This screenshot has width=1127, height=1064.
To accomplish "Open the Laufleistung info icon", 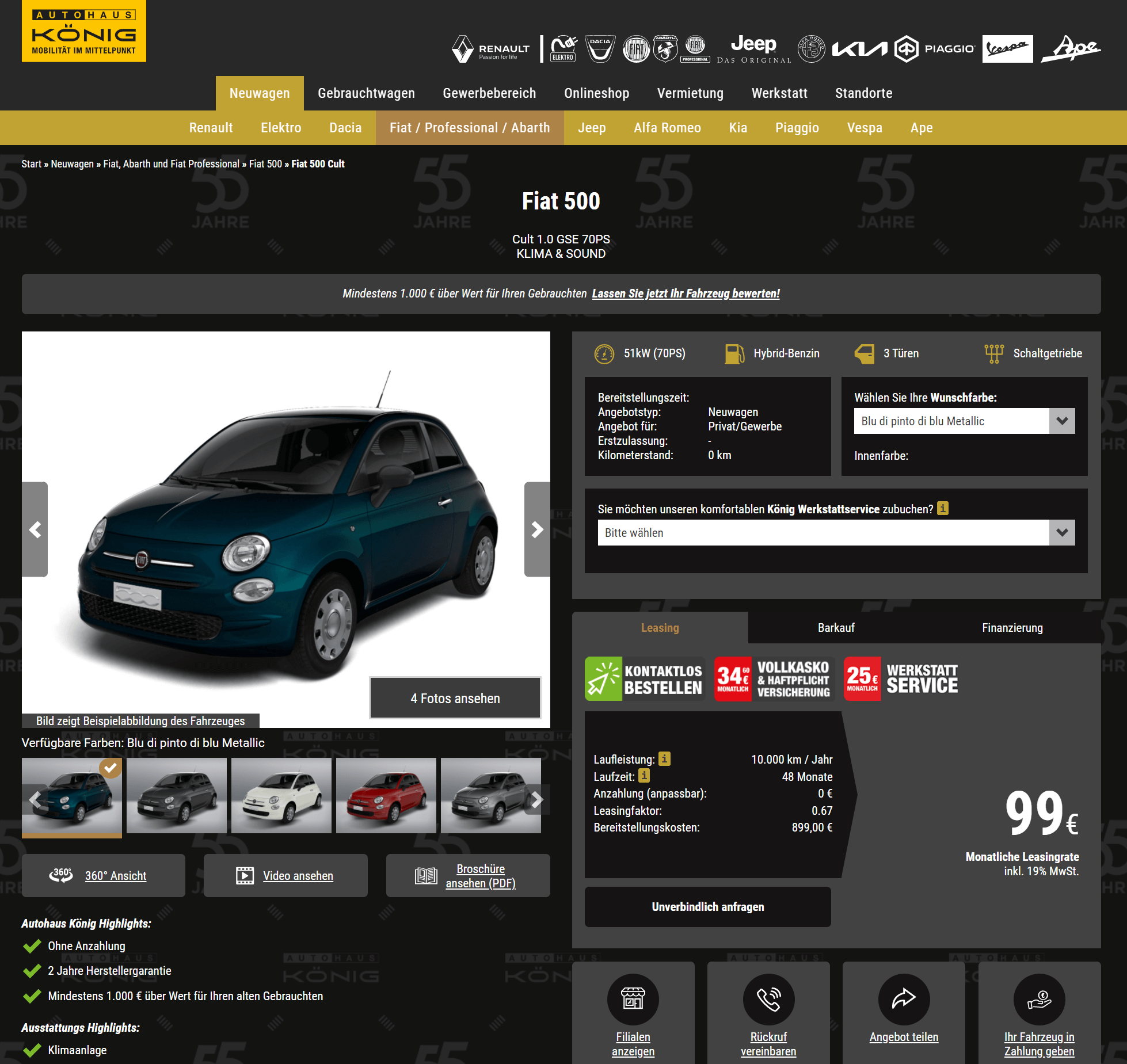I will click(664, 758).
